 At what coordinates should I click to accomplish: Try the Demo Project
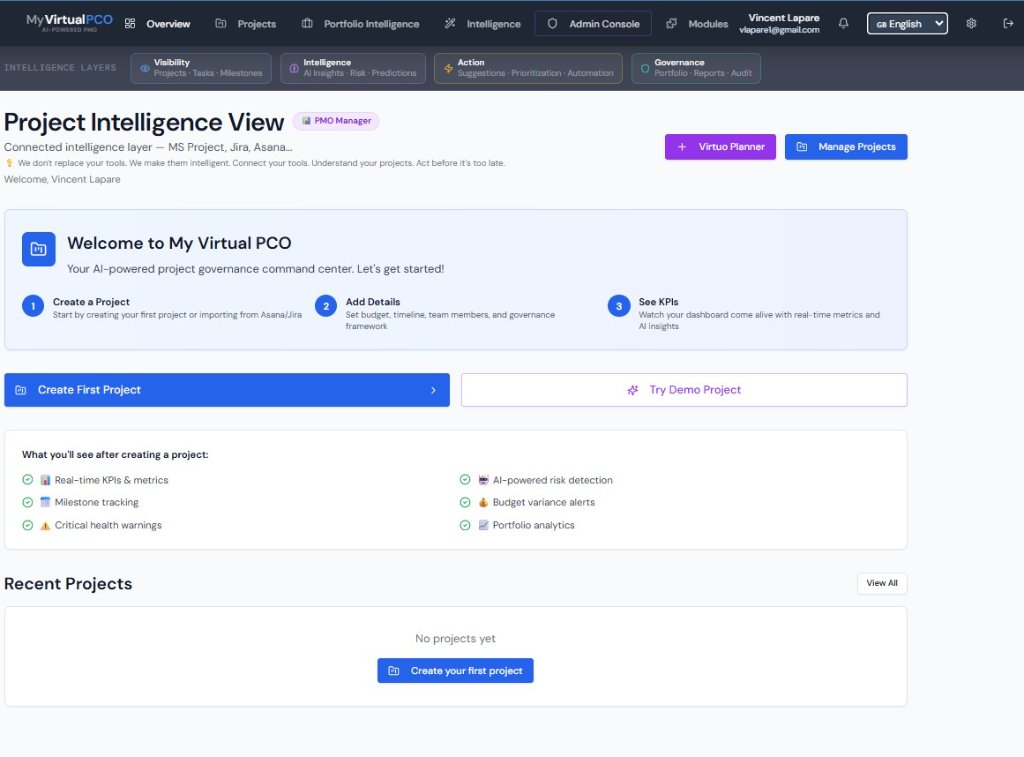684,390
